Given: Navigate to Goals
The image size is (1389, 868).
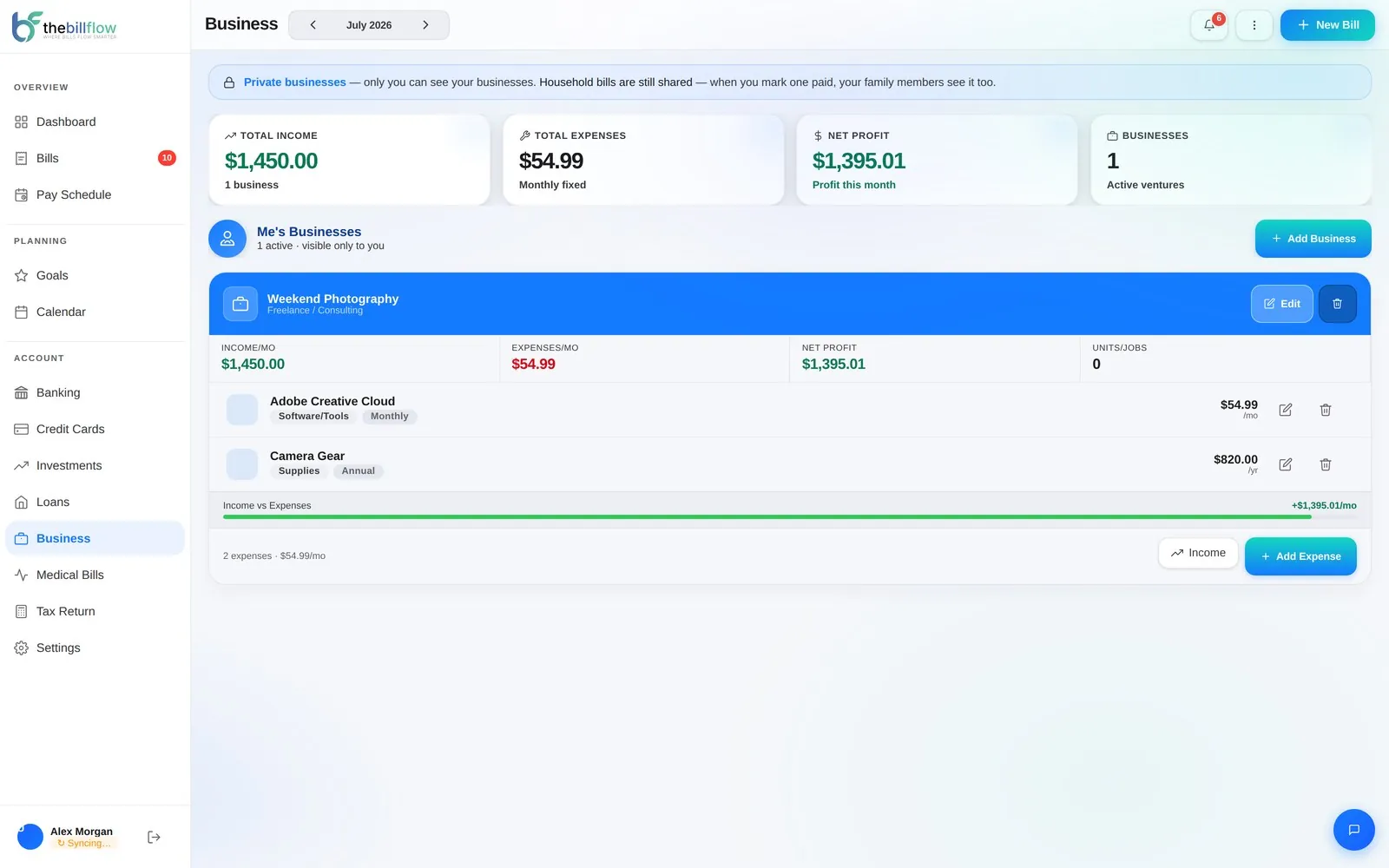Looking at the screenshot, I should click(x=95, y=276).
